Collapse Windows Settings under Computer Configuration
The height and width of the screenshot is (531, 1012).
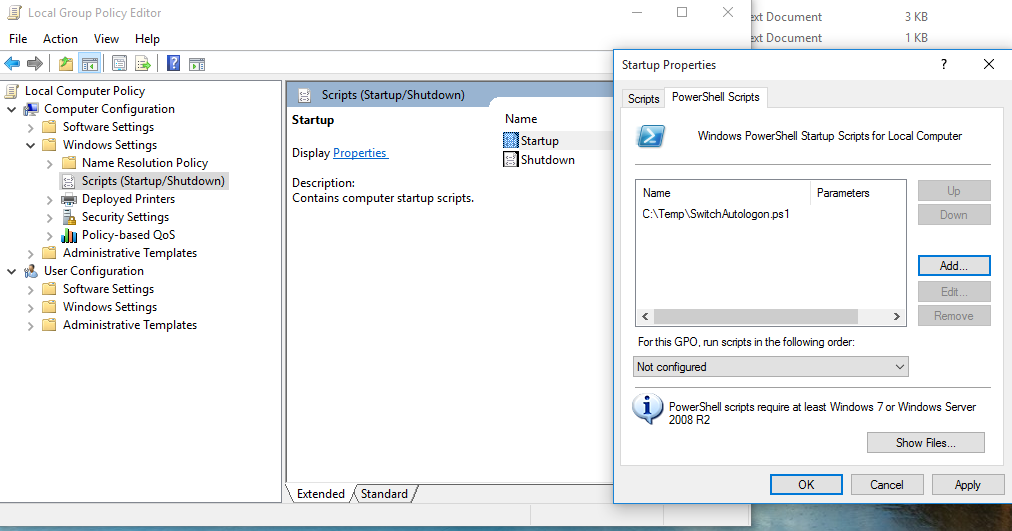pos(30,145)
